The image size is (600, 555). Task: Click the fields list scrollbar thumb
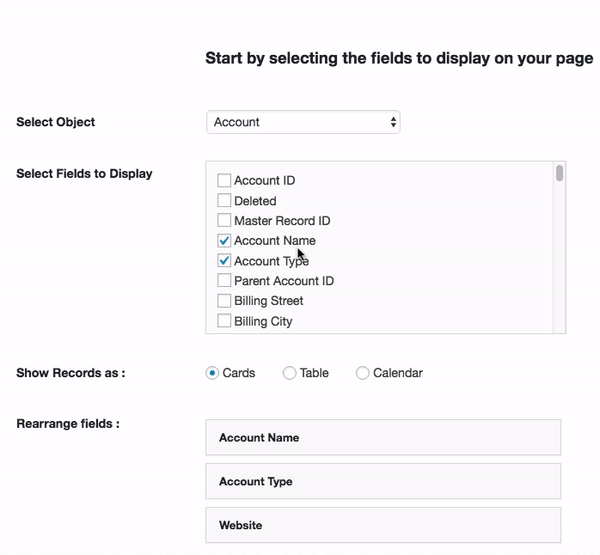point(559,173)
